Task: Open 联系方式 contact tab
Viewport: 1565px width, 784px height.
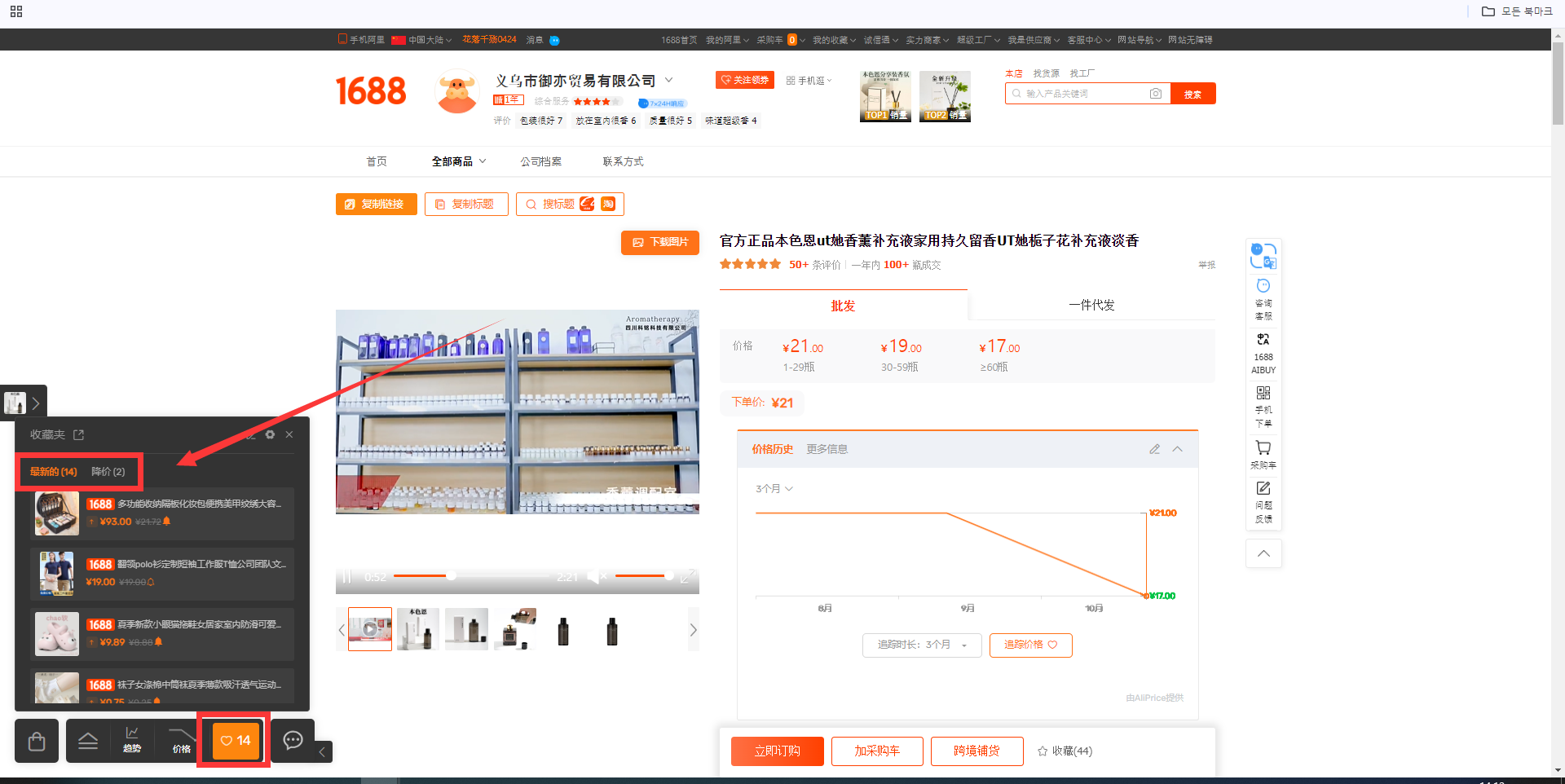Action: click(624, 161)
